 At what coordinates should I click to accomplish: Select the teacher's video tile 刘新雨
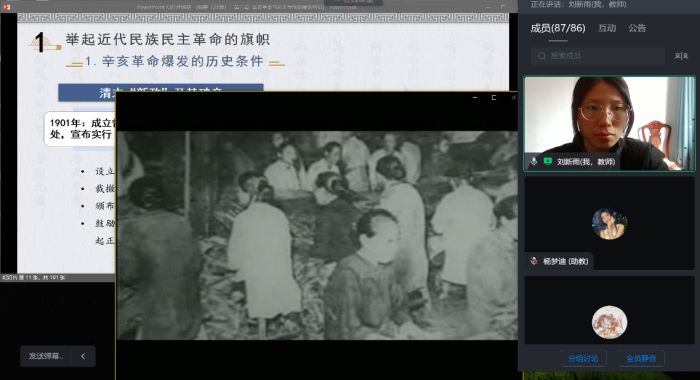point(609,124)
